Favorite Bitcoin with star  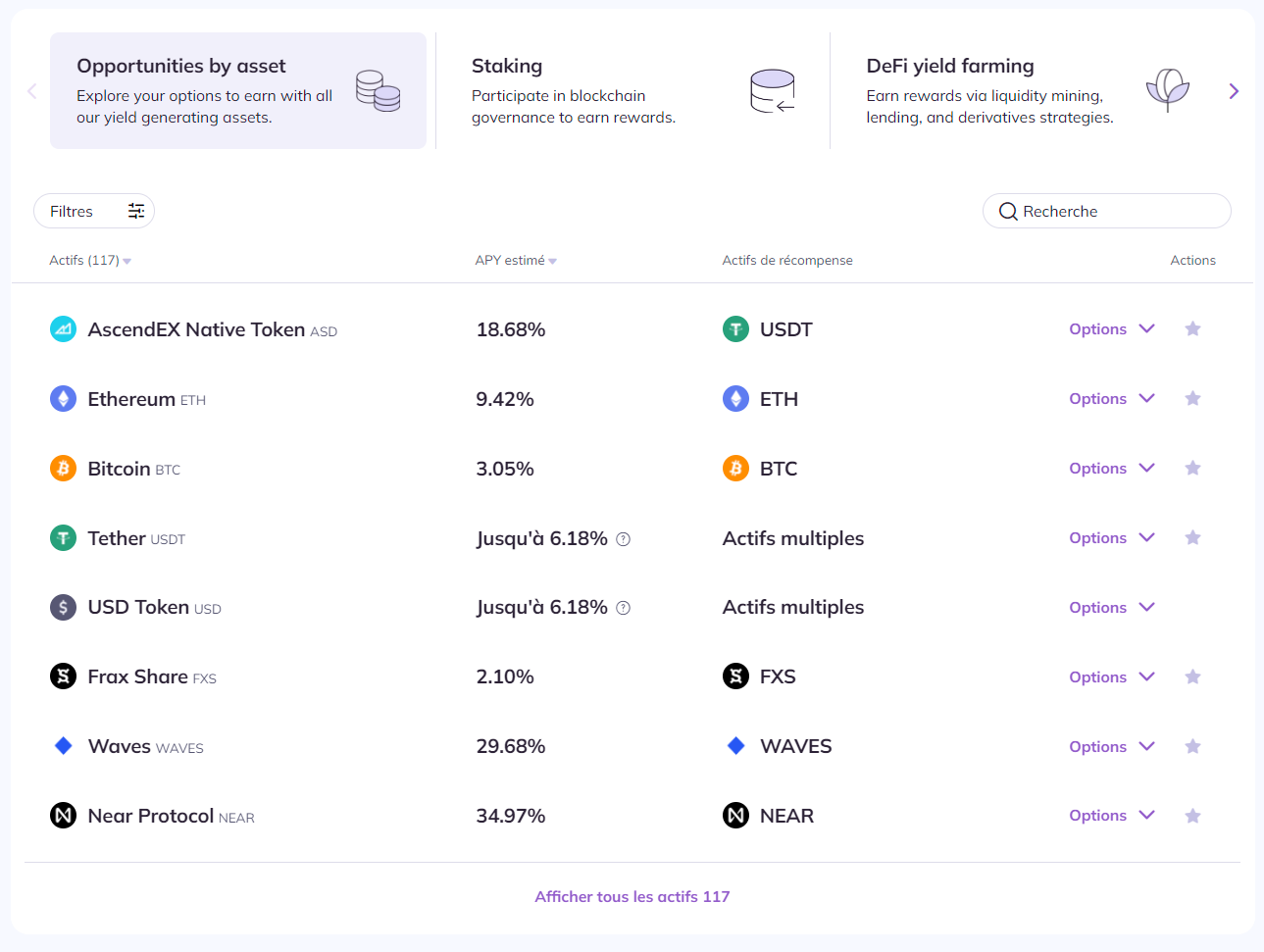tap(1192, 468)
